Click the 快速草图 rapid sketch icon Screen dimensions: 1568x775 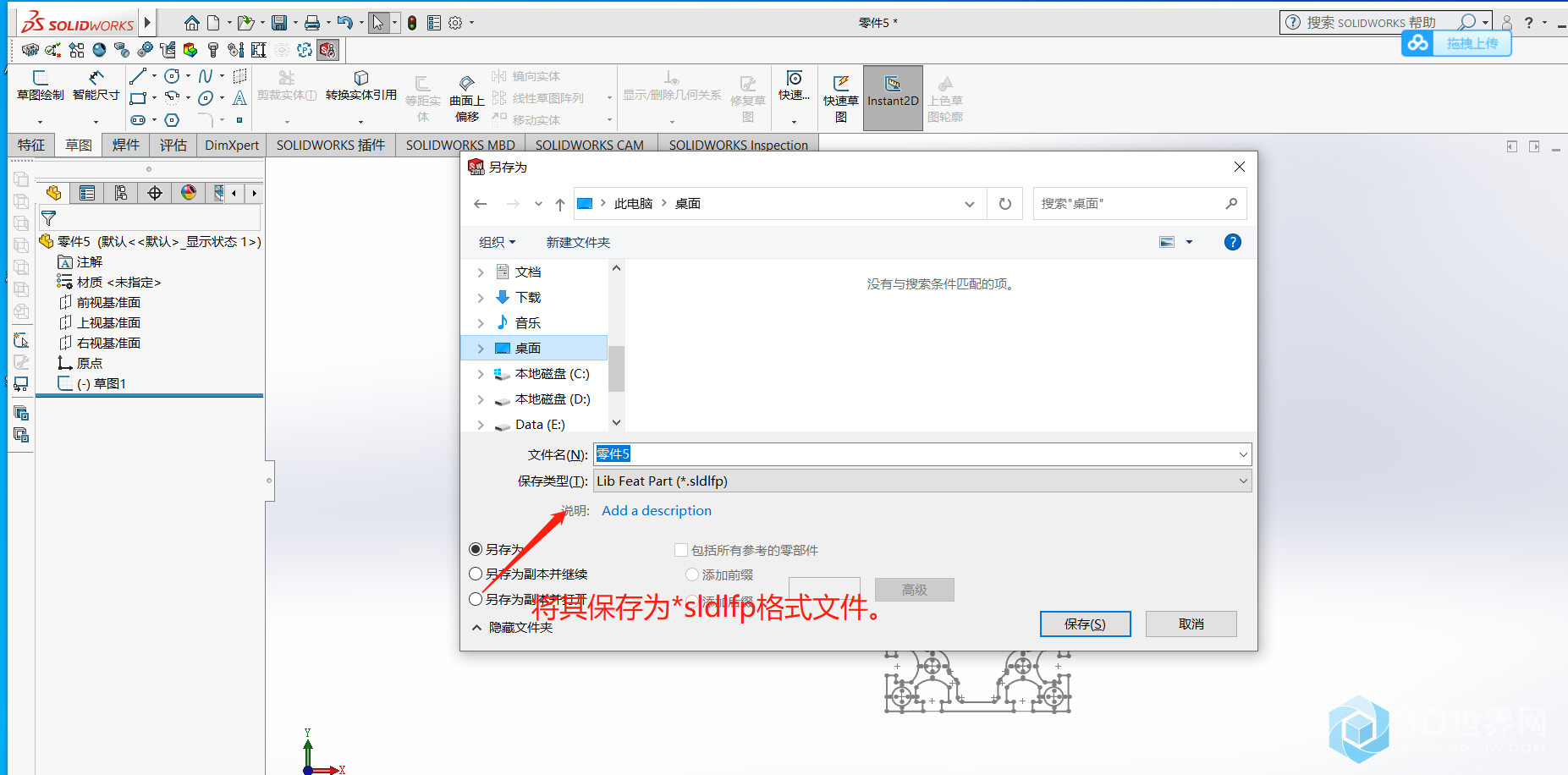pyautogui.click(x=841, y=98)
